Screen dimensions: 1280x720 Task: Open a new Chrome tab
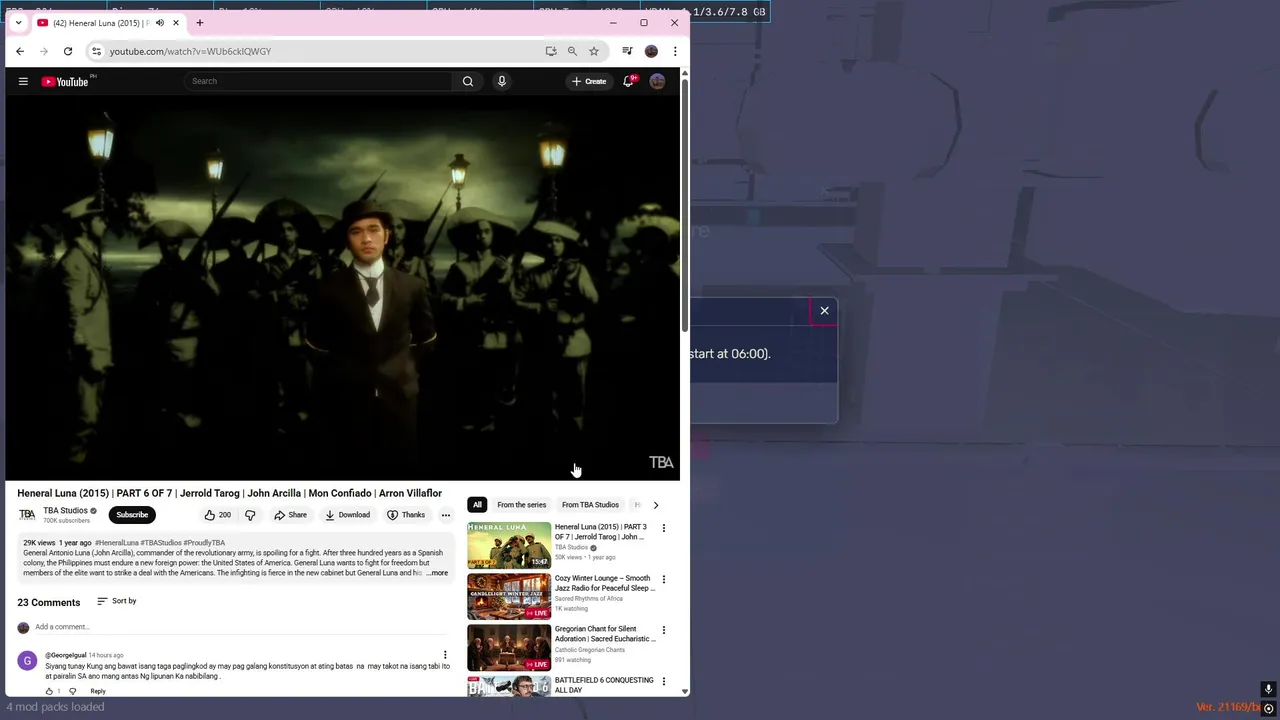click(199, 23)
